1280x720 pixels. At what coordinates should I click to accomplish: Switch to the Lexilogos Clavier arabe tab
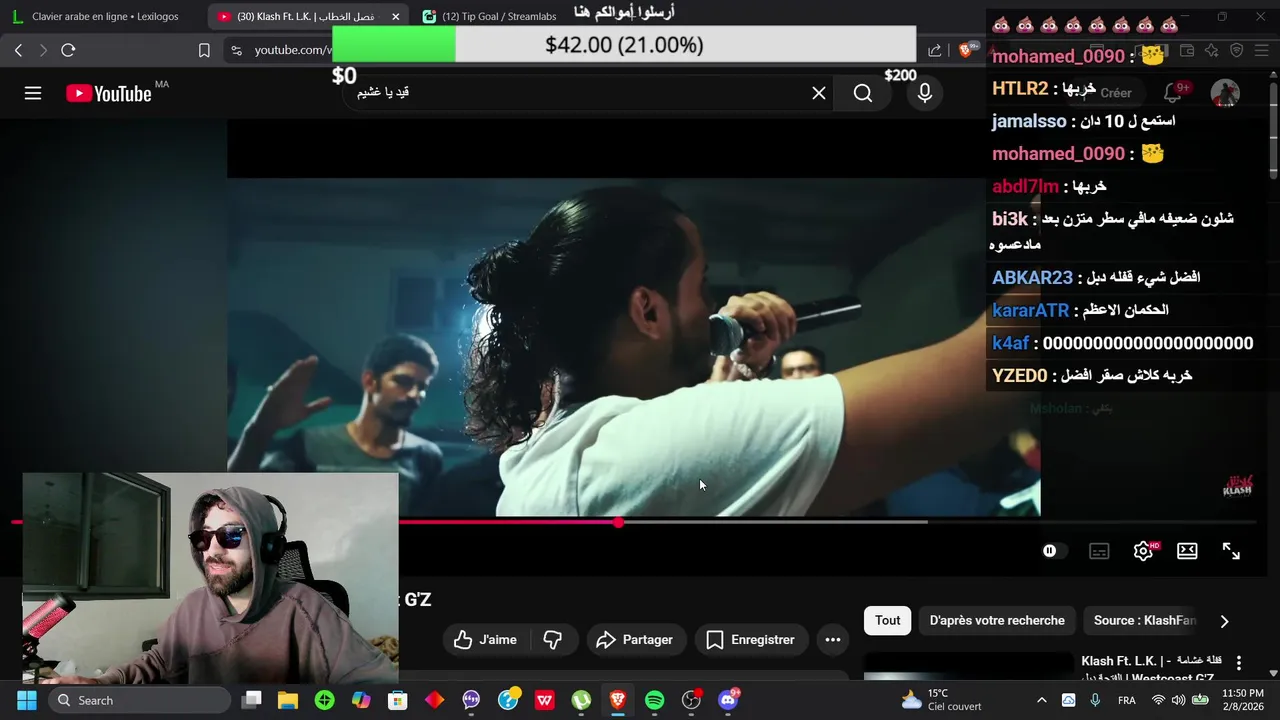(105, 16)
